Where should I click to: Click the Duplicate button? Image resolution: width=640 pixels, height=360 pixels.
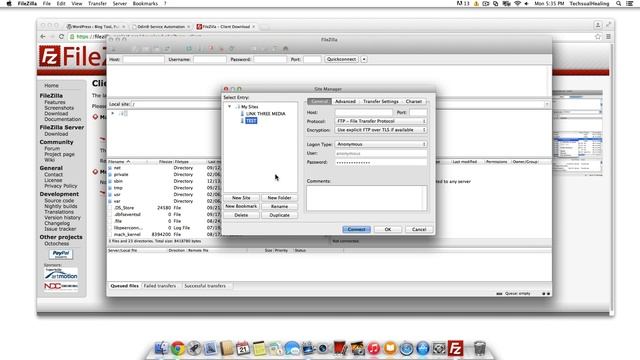[x=279, y=215]
